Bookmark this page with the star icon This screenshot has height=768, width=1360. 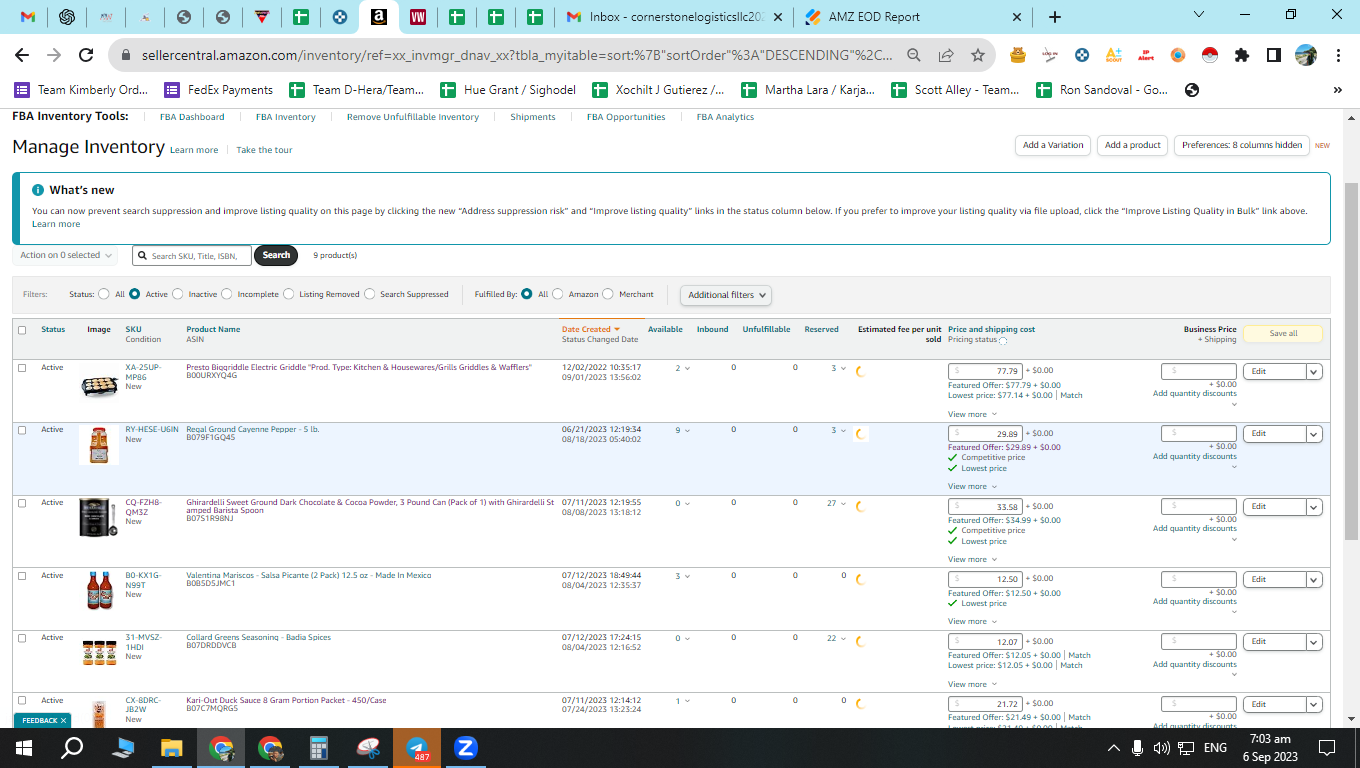click(x=977, y=55)
